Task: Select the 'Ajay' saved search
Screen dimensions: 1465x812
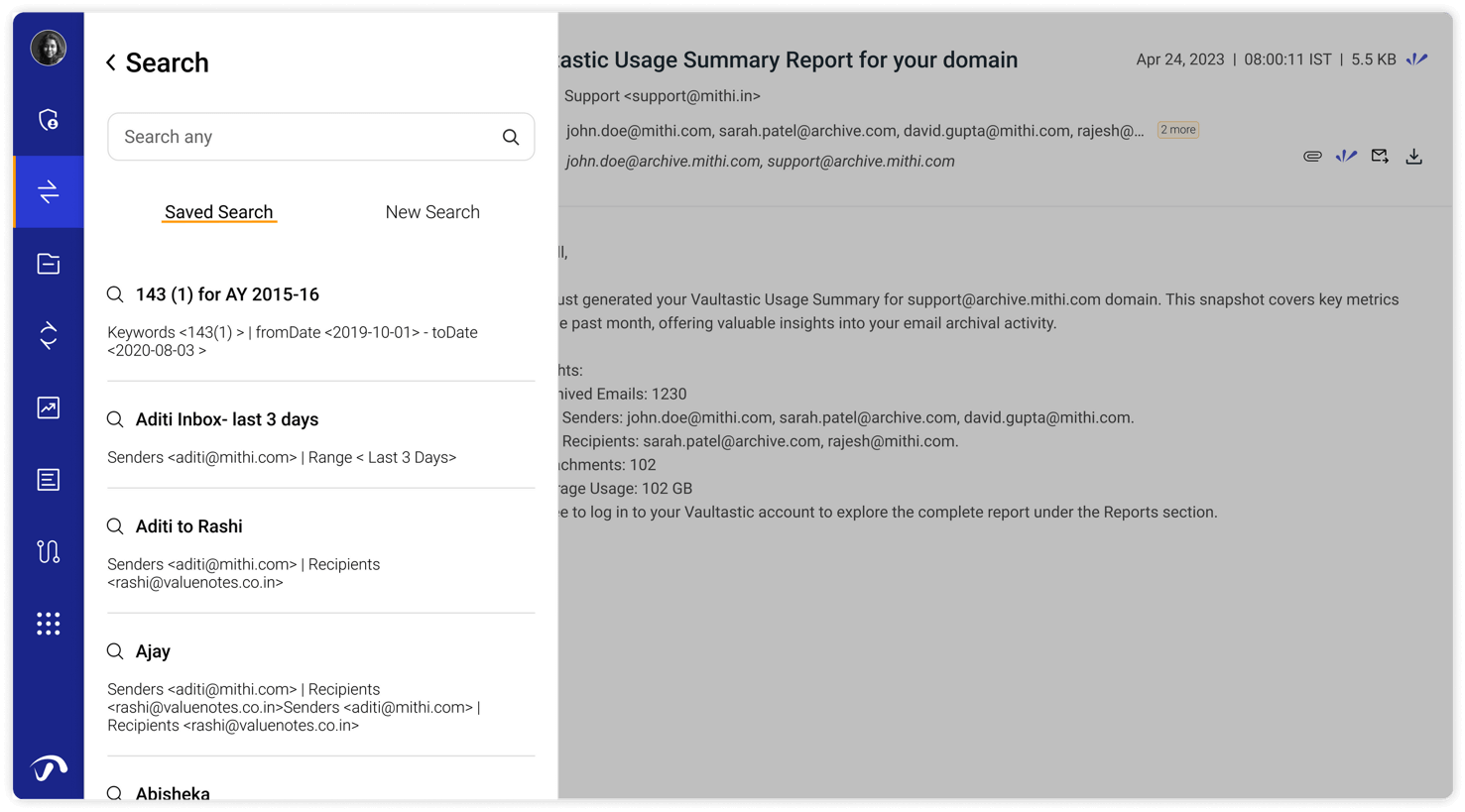Action: tap(153, 651)
